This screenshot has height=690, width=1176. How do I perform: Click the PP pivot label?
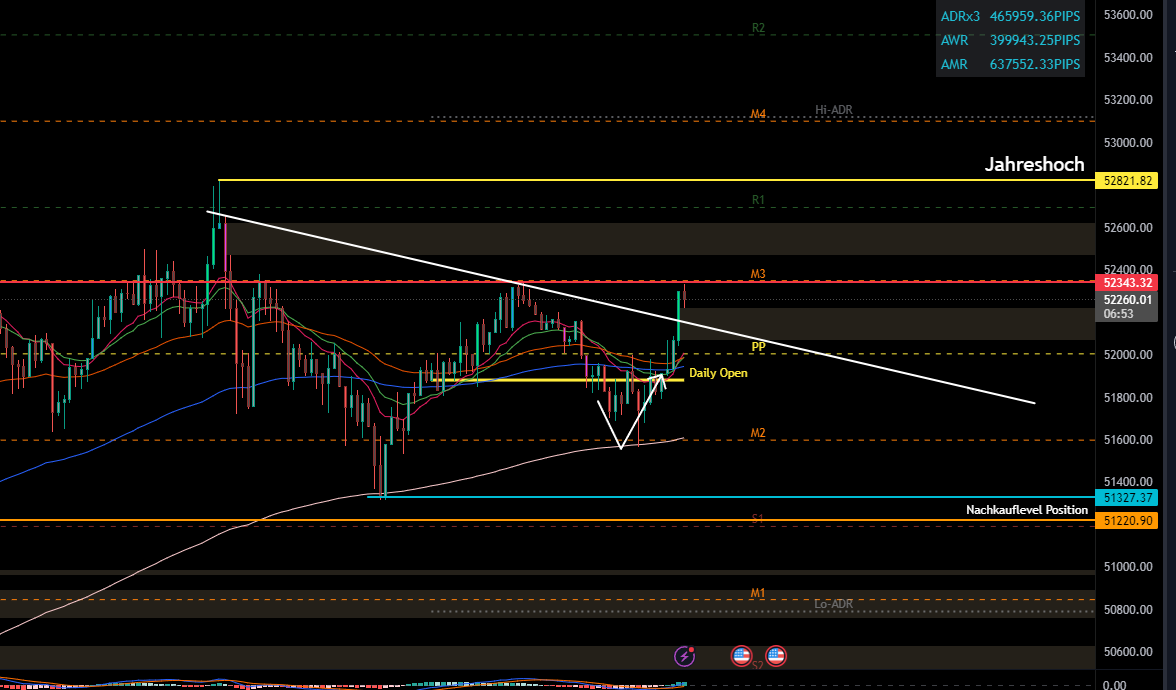click(758, 347)
